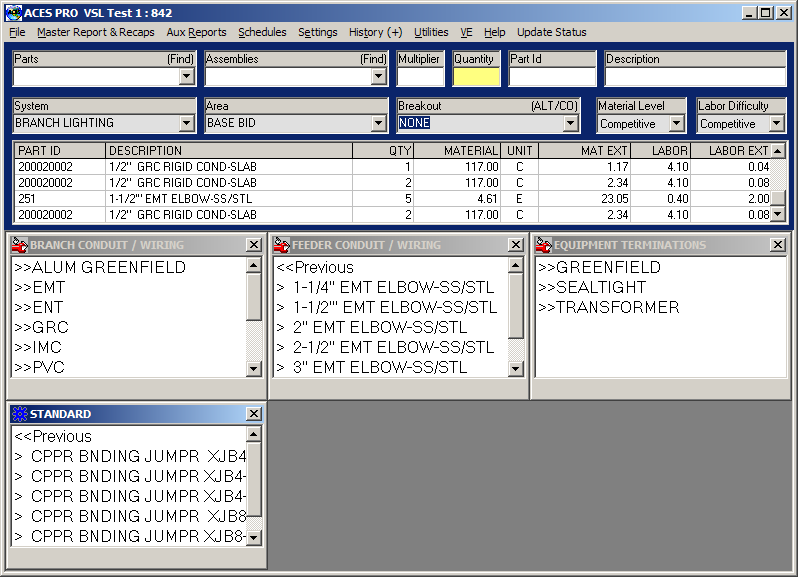Image resolution: width=798 pixels, height=577 pixels.
Task: Click the Multiplier input field
Action: tap(420, 76)
